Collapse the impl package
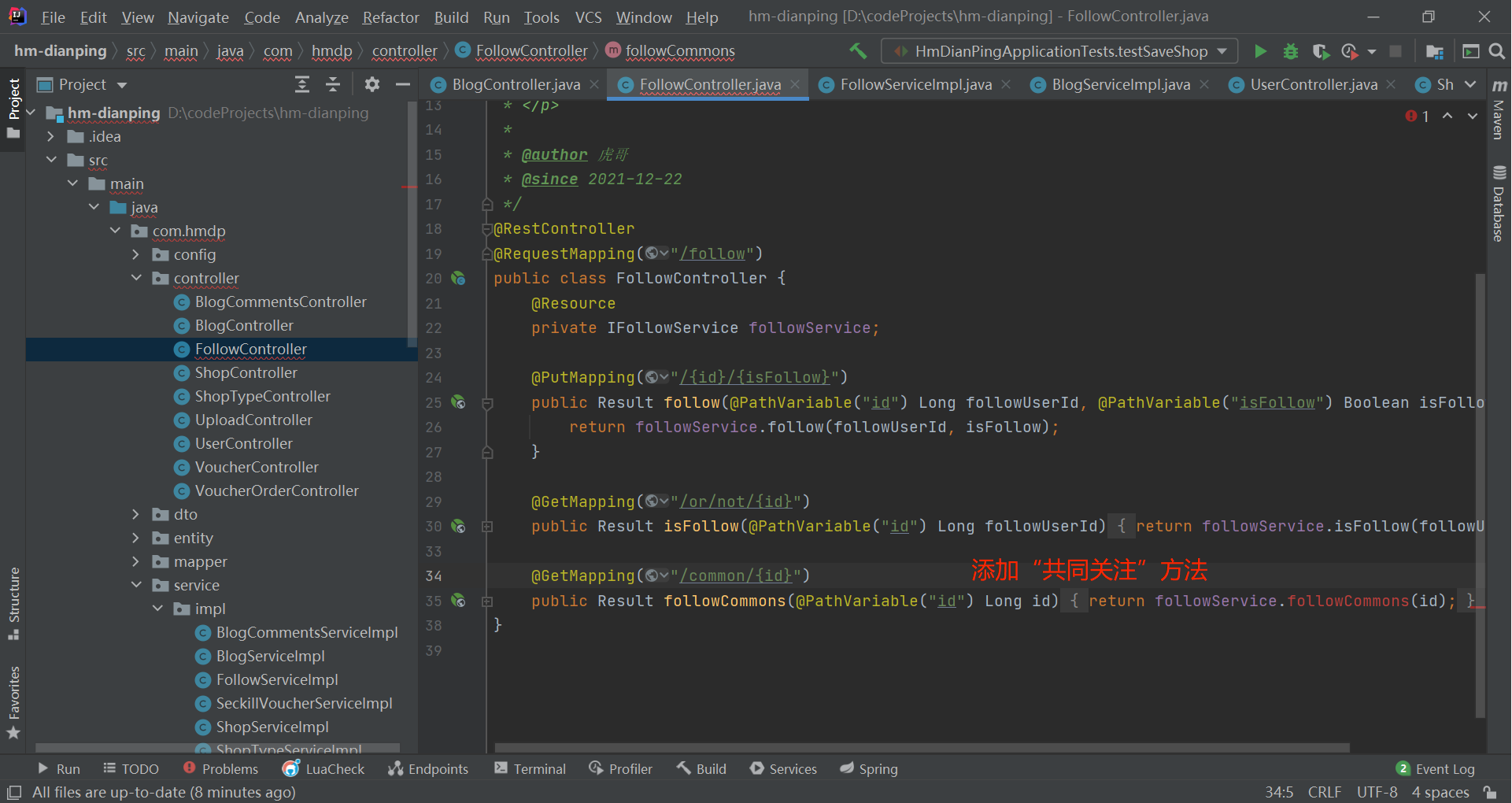The height and width of the screenshot is (803, 1512). pos(157,609)
